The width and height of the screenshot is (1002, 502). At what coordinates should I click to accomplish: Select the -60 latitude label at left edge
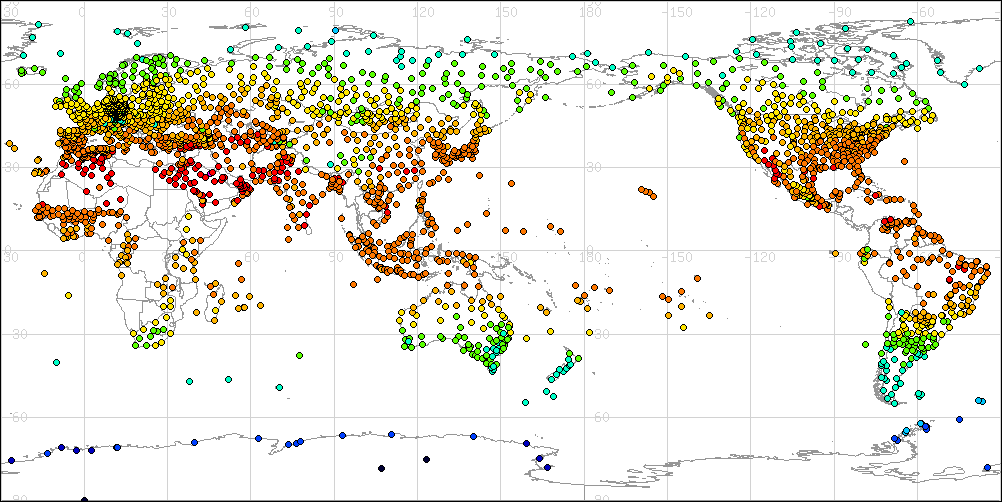(12, 417)
